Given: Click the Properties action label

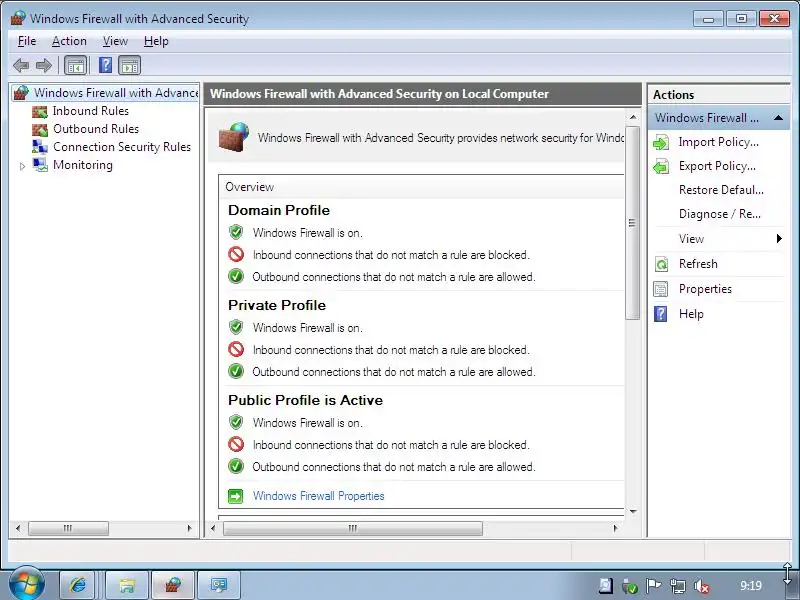Looking at the screenshot, I should tap(705, 289).
